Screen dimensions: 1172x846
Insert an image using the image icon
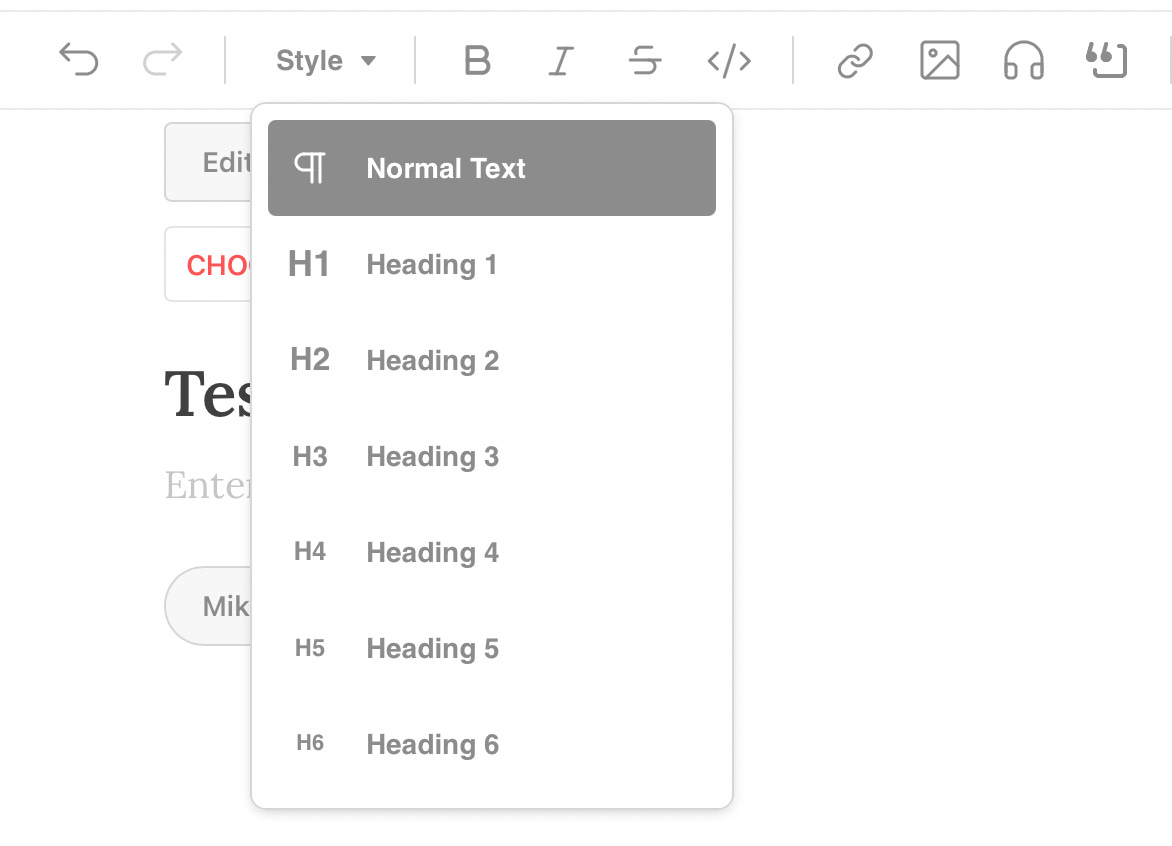(938, 61)
